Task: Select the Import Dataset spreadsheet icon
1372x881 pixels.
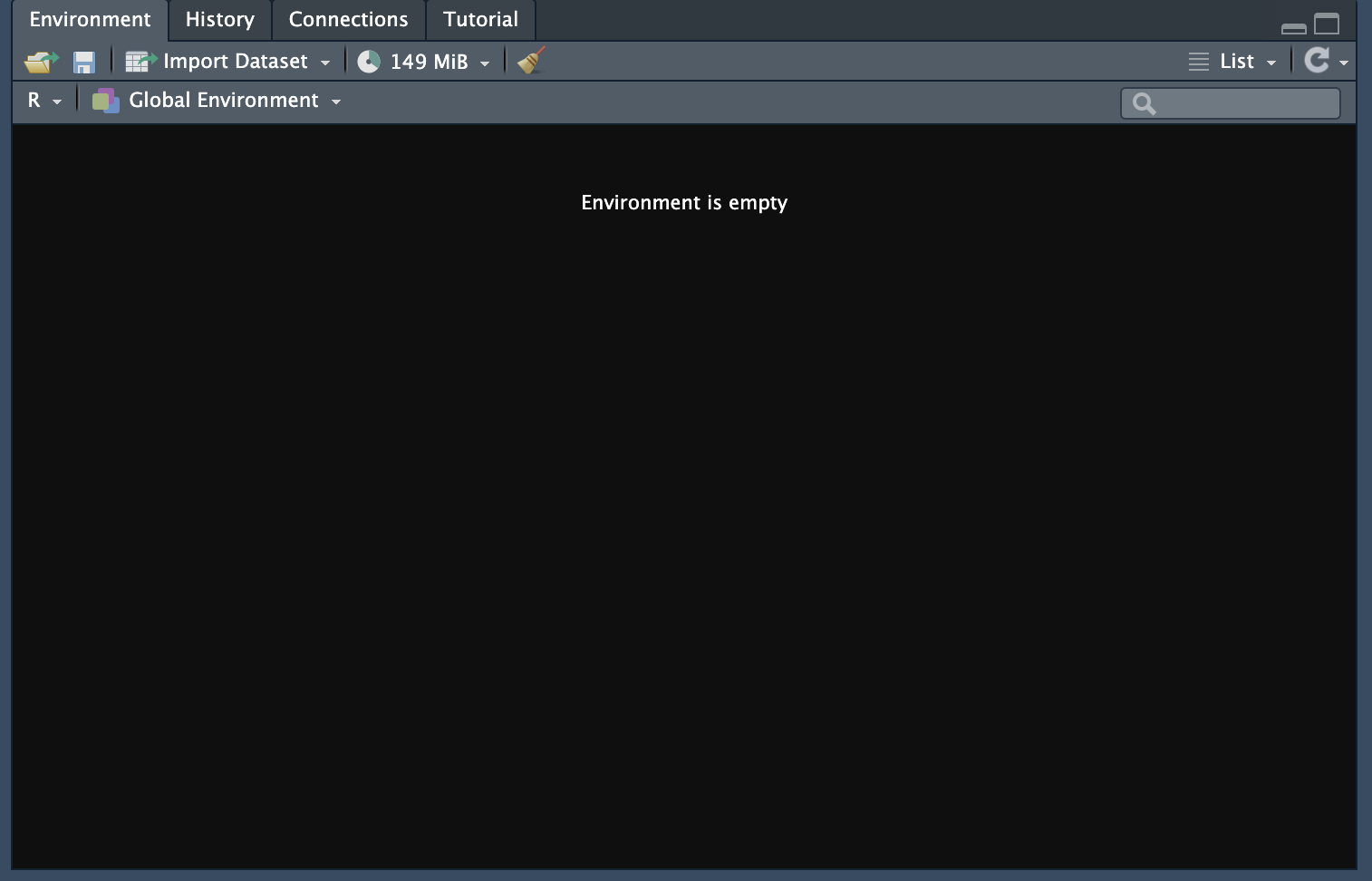Action: pos(139,61)
